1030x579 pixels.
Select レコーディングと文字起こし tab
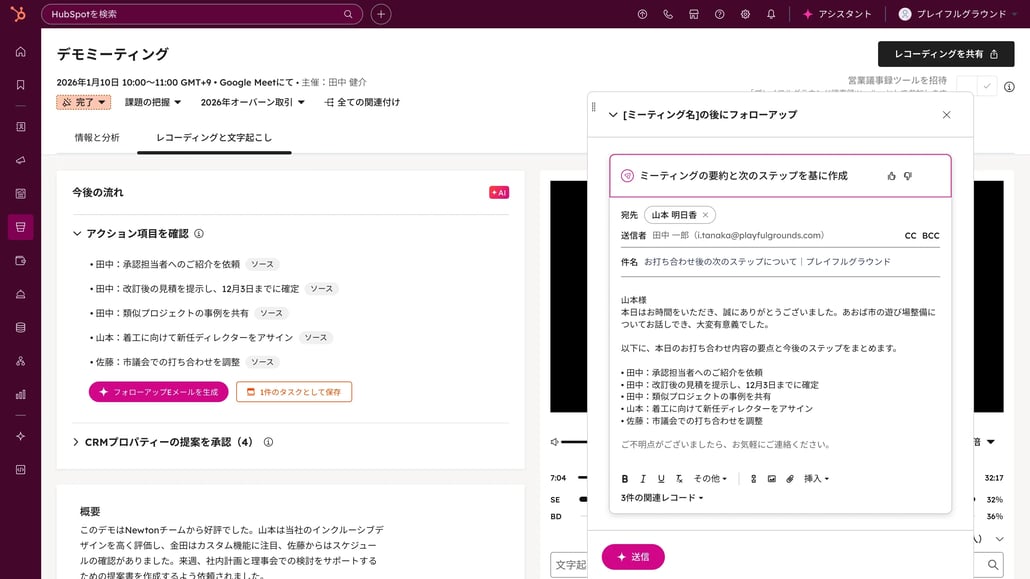coord(214,138)
